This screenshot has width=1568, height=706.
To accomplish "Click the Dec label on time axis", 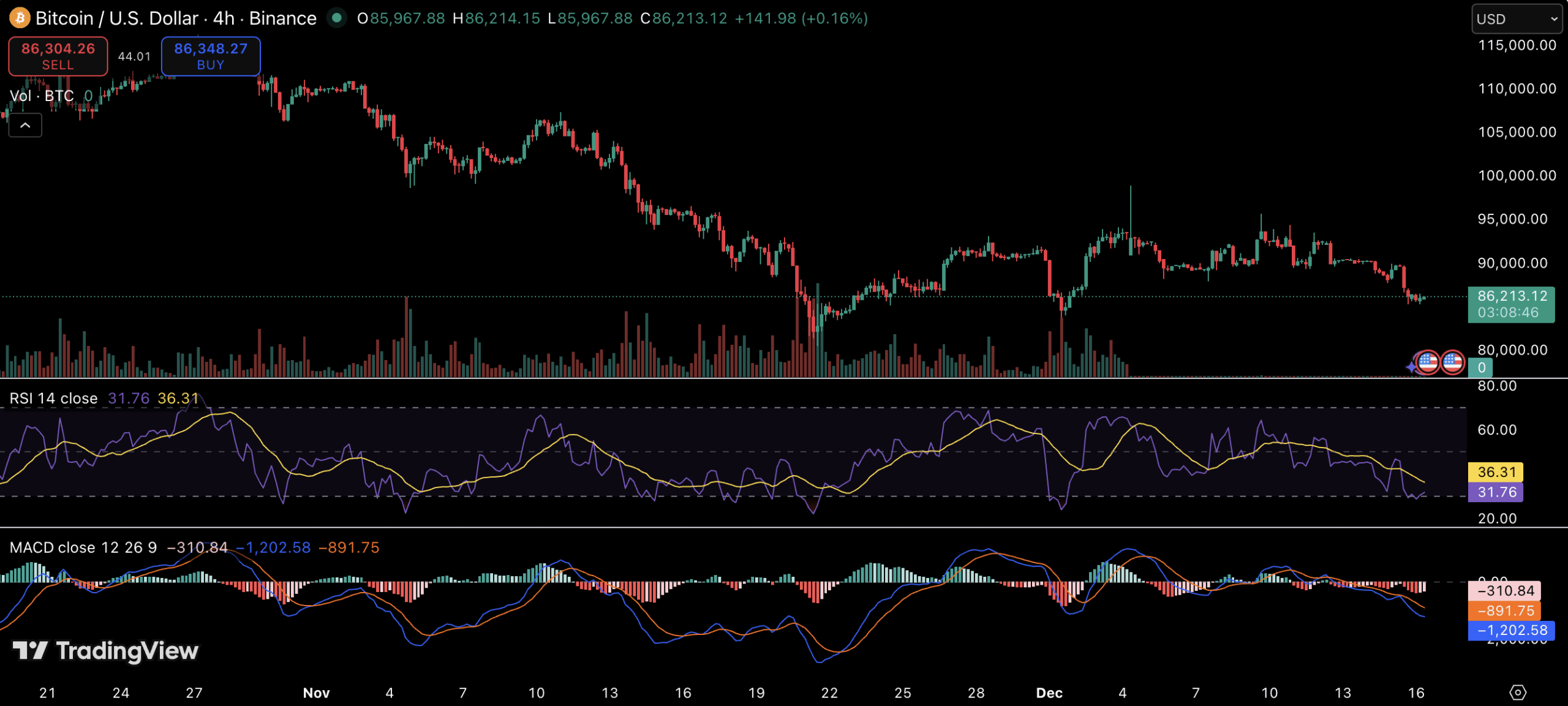I will point(1049,693).
